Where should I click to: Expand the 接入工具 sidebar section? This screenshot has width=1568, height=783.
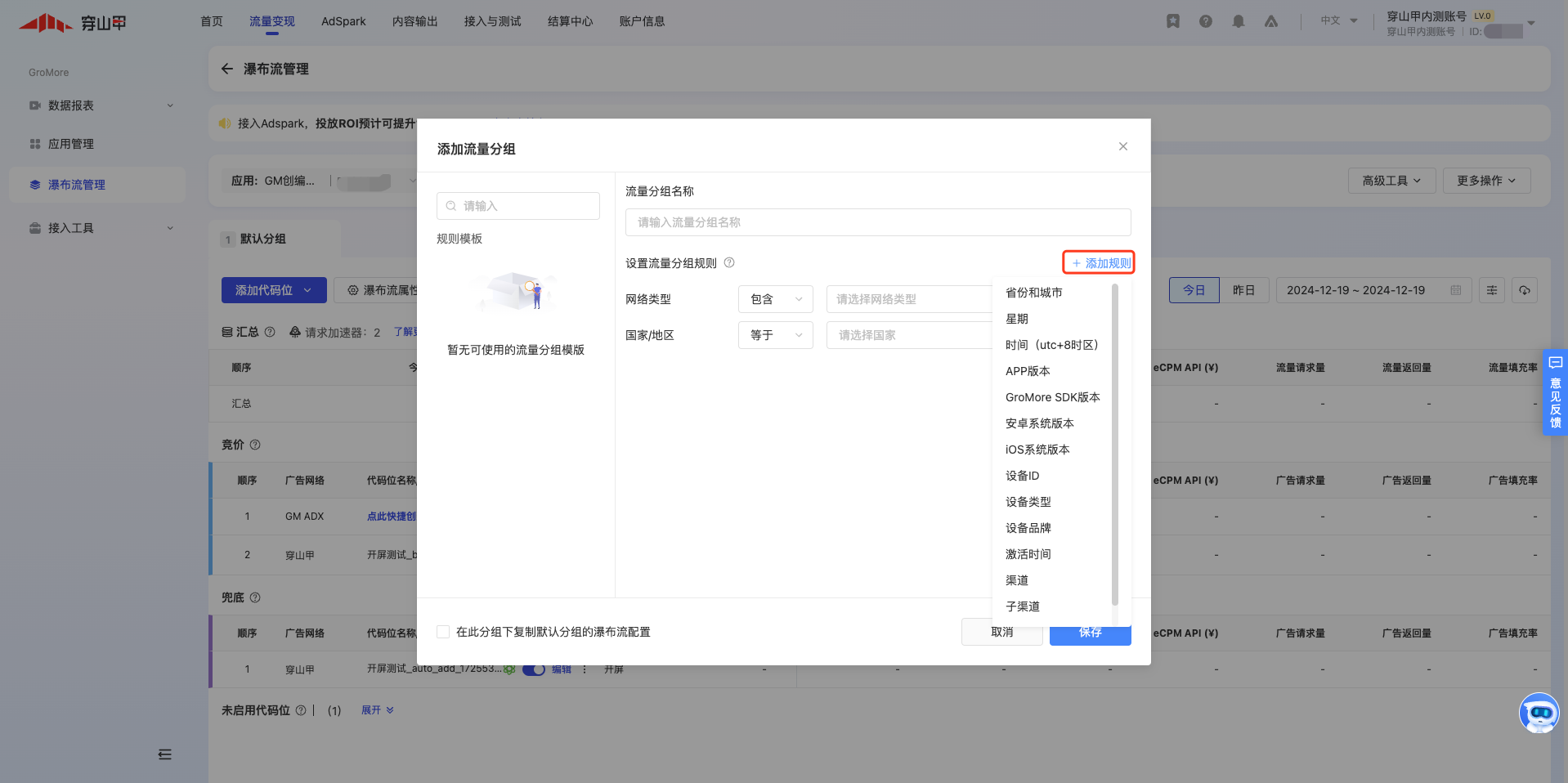pyautogui.click(x=101, y=228)
